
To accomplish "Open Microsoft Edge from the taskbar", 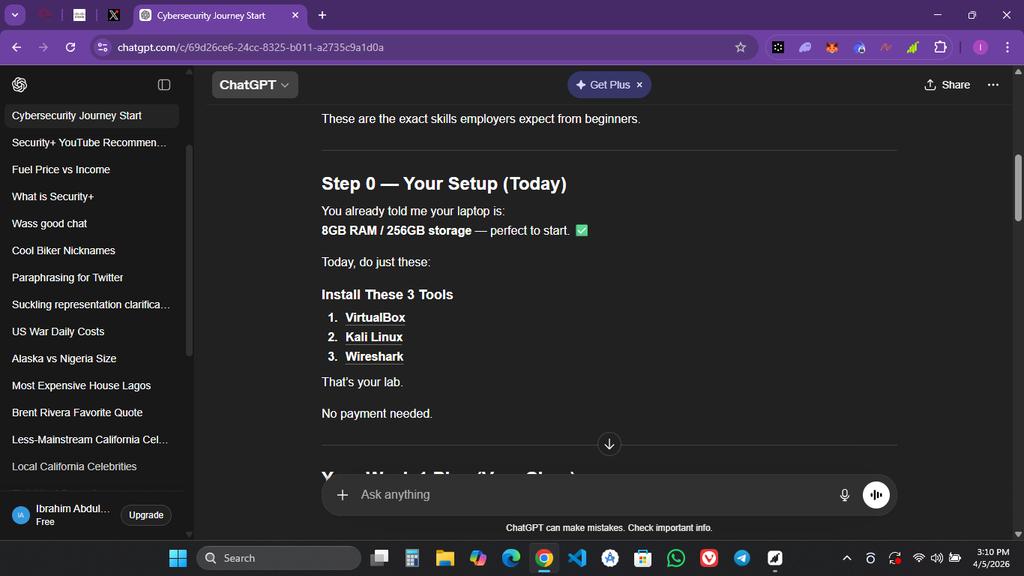I will (x=511, y=558).
